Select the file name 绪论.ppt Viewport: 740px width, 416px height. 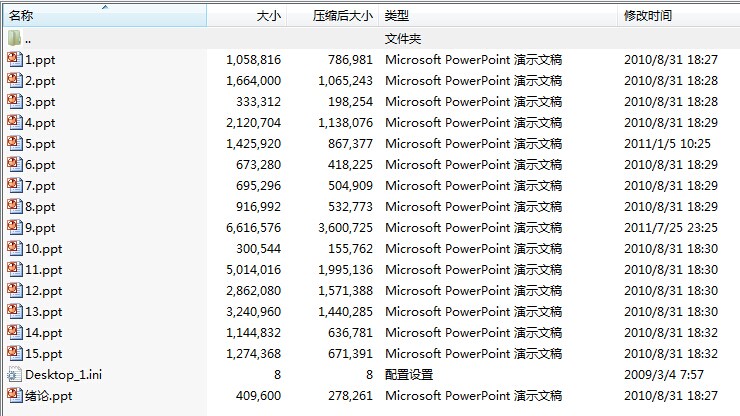coord(49,396)
